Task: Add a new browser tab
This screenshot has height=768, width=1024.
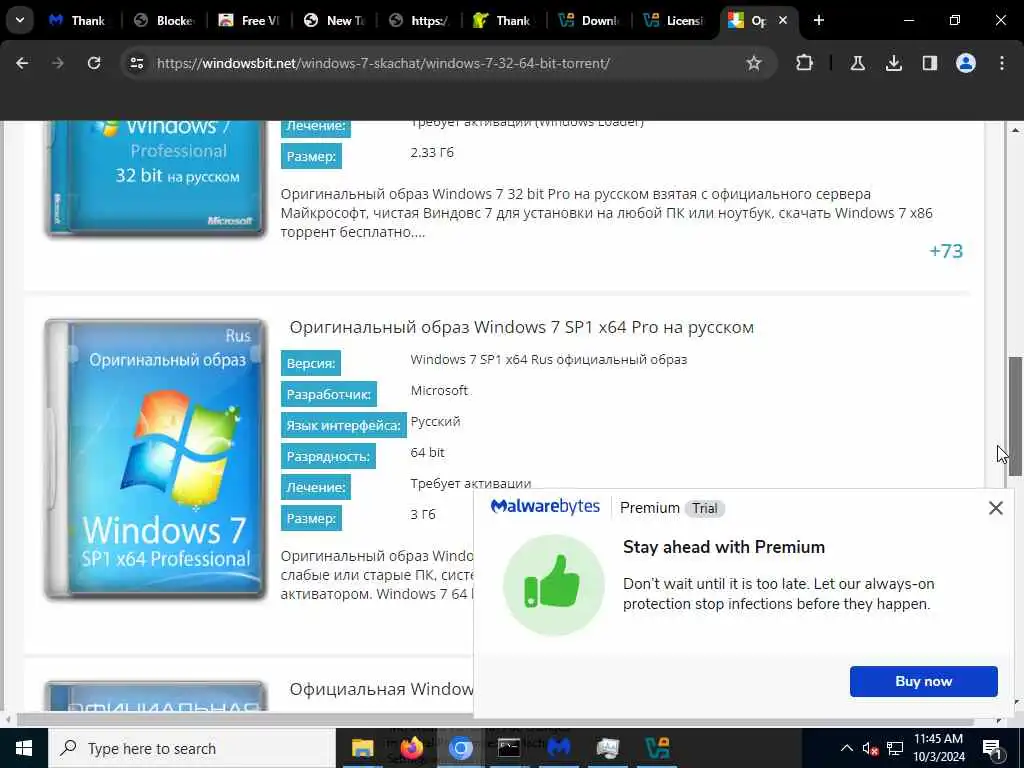Action: pos(819,20)
